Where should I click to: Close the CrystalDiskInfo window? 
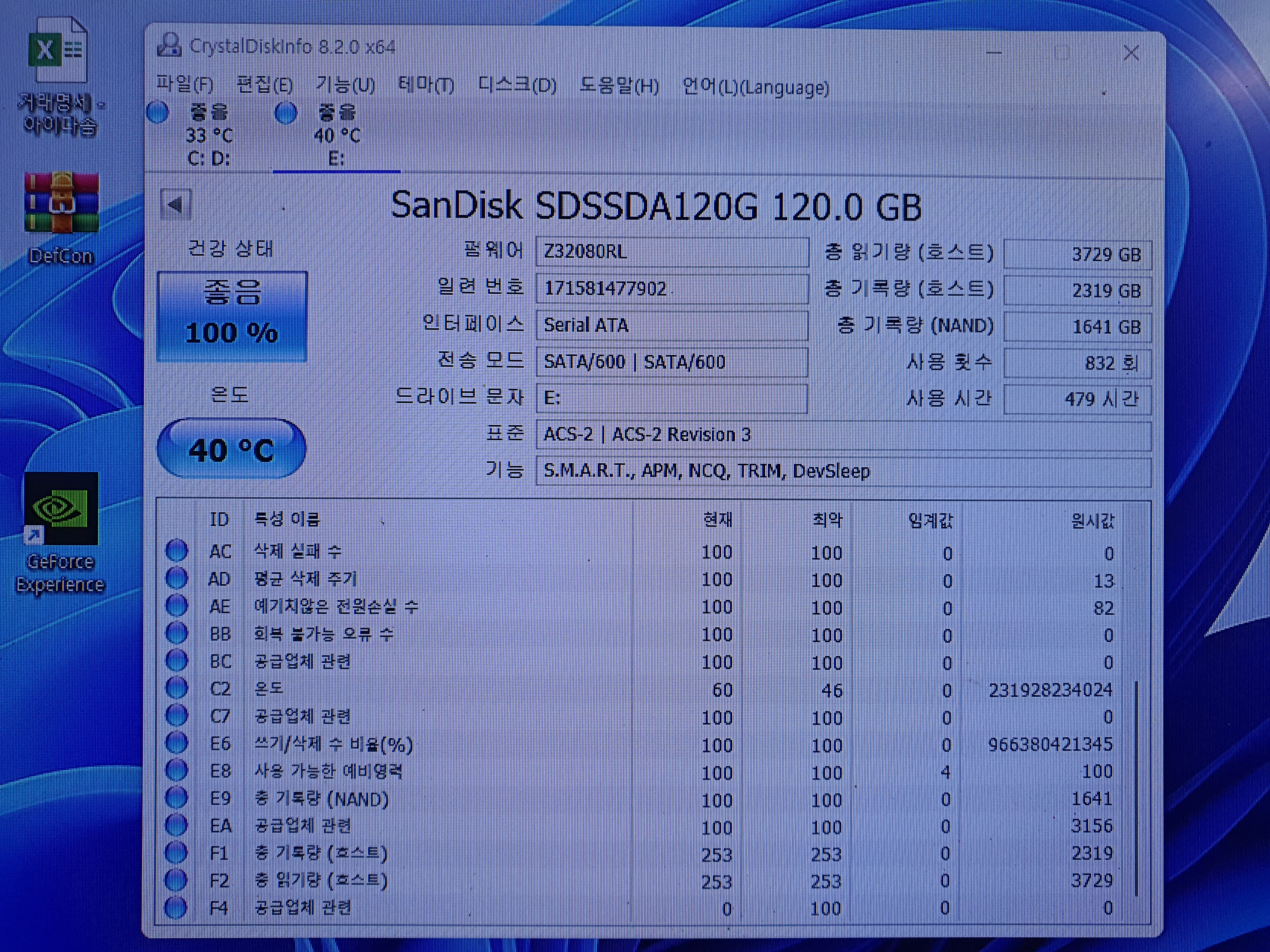(x=1131, y=54)
